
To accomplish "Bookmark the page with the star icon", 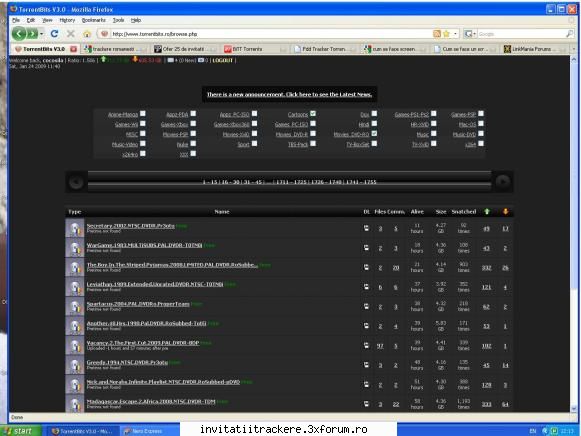I will 446,34.
